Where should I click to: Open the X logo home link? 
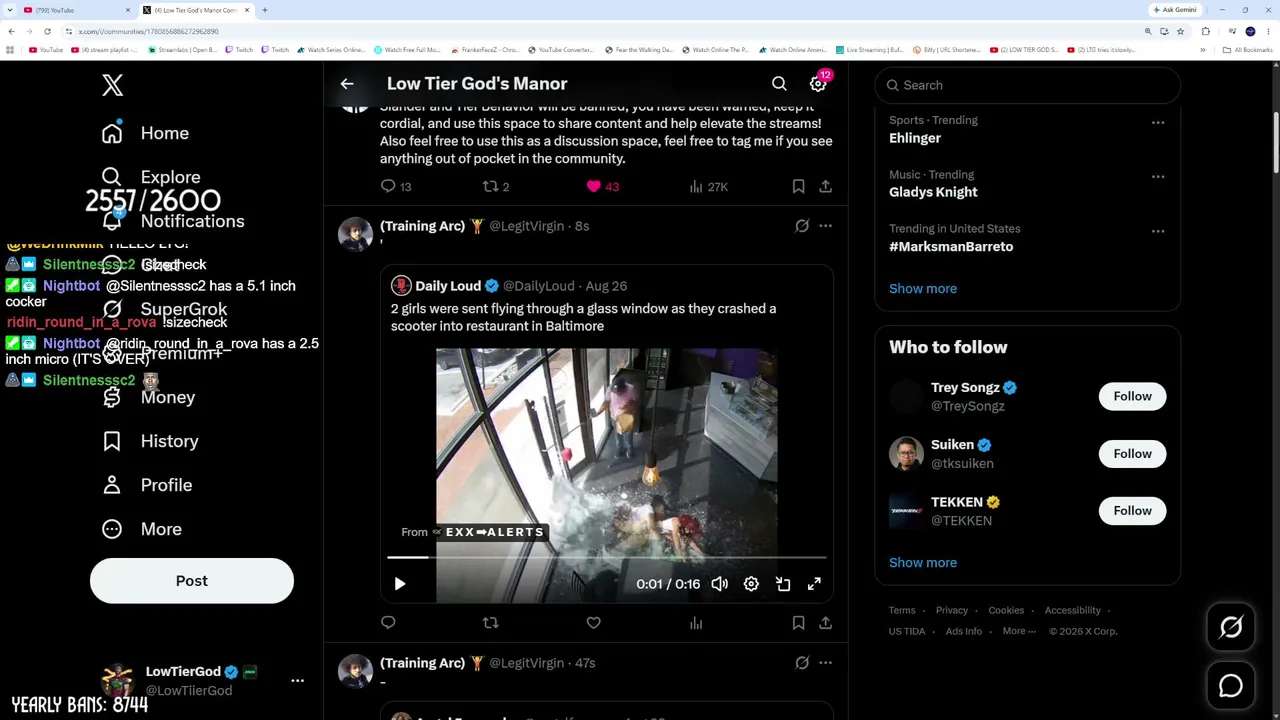coord(112,85)
